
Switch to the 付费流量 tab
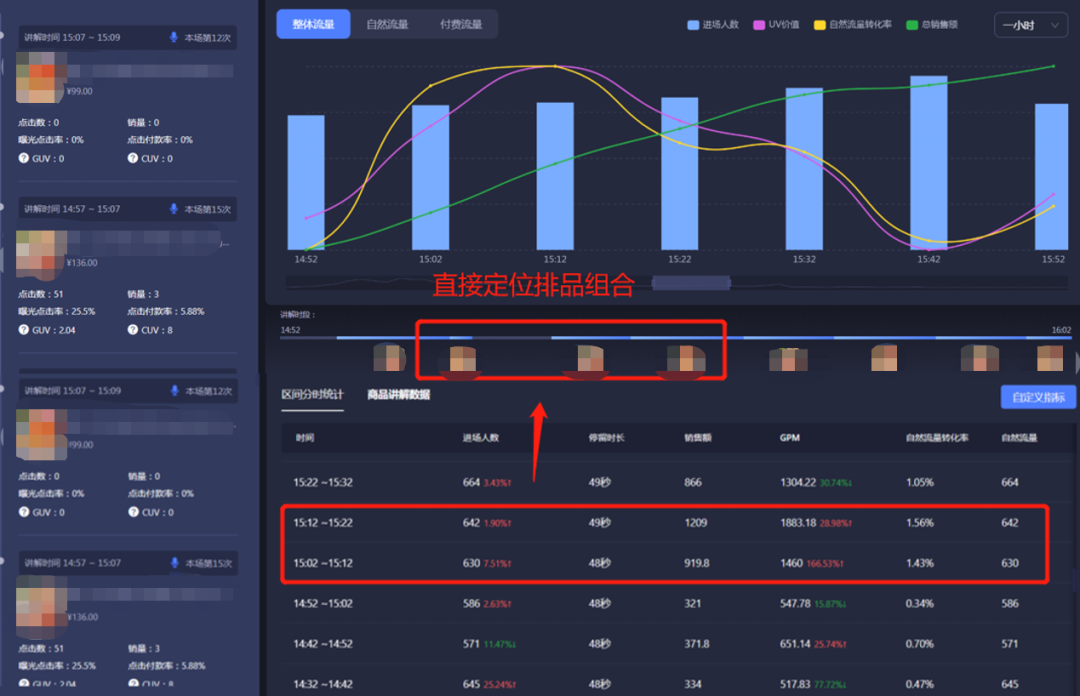tap(461, 24)
